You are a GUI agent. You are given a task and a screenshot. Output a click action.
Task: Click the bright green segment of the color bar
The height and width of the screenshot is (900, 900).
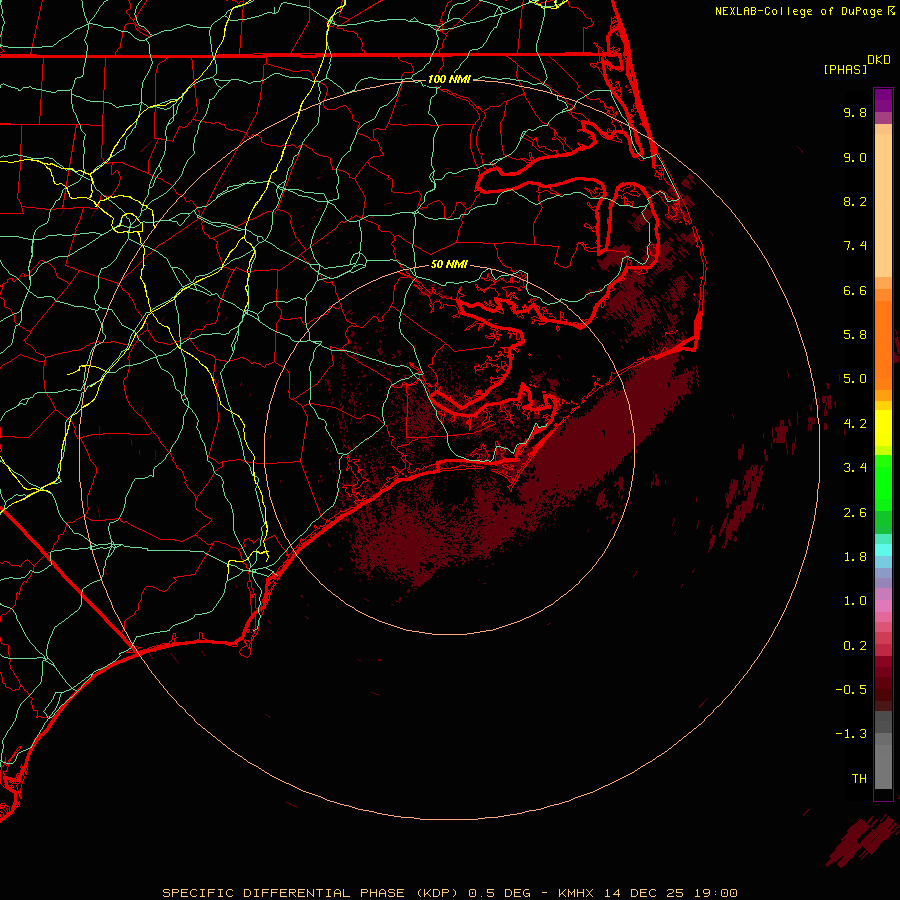pyautogui.click(x=883, y=483)
